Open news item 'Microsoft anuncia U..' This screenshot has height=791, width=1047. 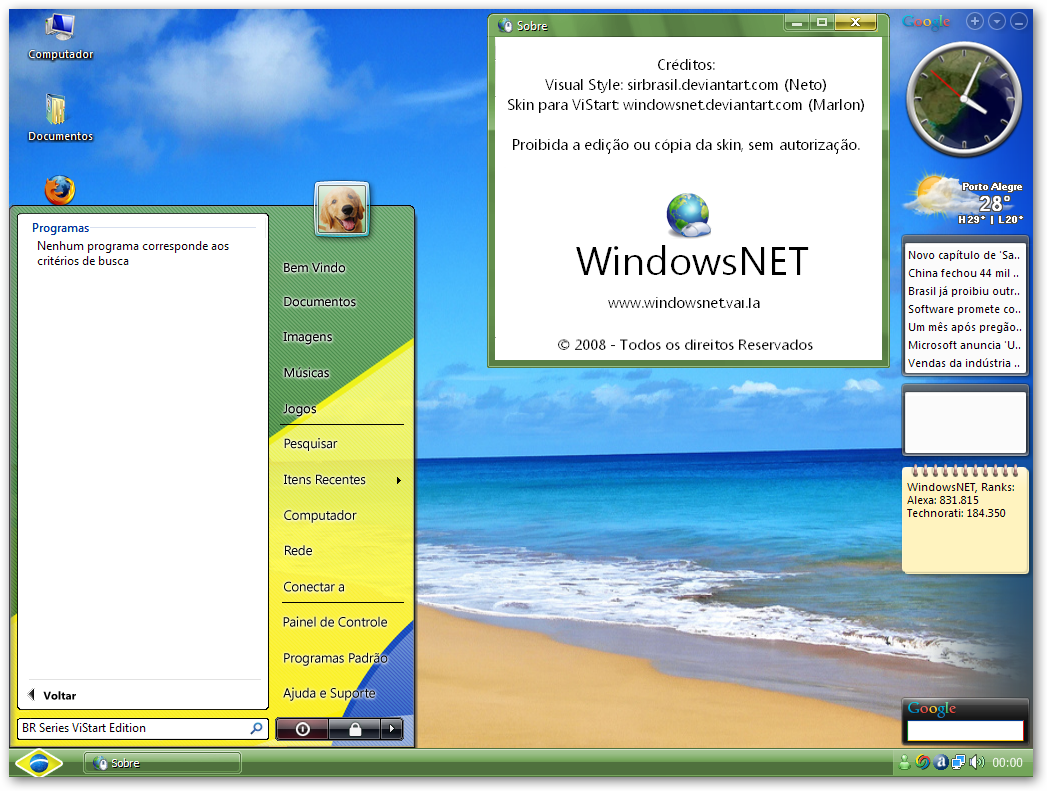pyautogui.click(x=964, y=345)
